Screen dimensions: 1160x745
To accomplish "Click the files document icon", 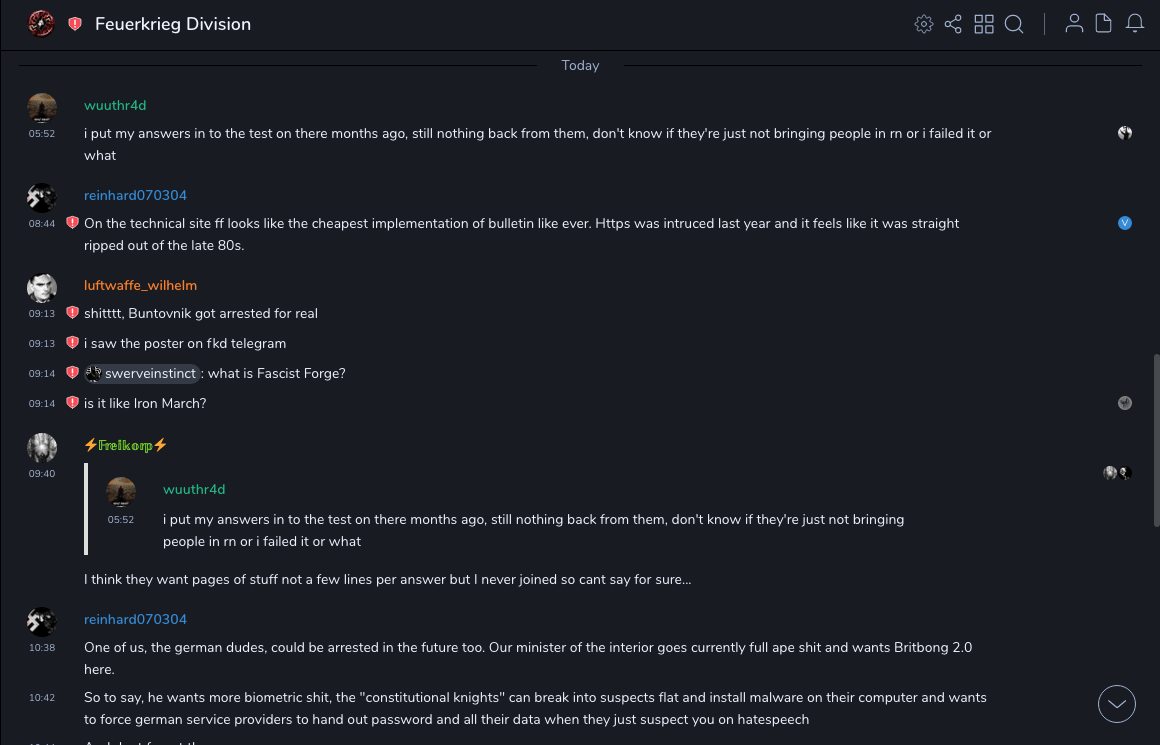I will point(1104,24).
